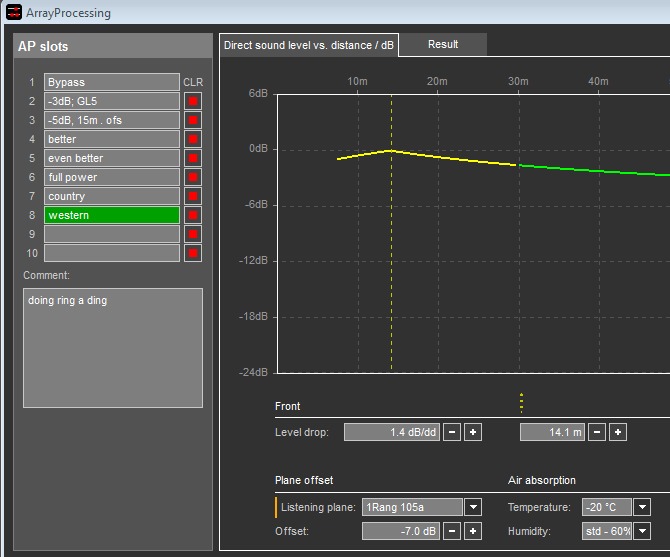Image resolution: width=670 pixels, height=557 pixels.
Task: Clear the 'western' slot via red button
Action: coord(193,215)
